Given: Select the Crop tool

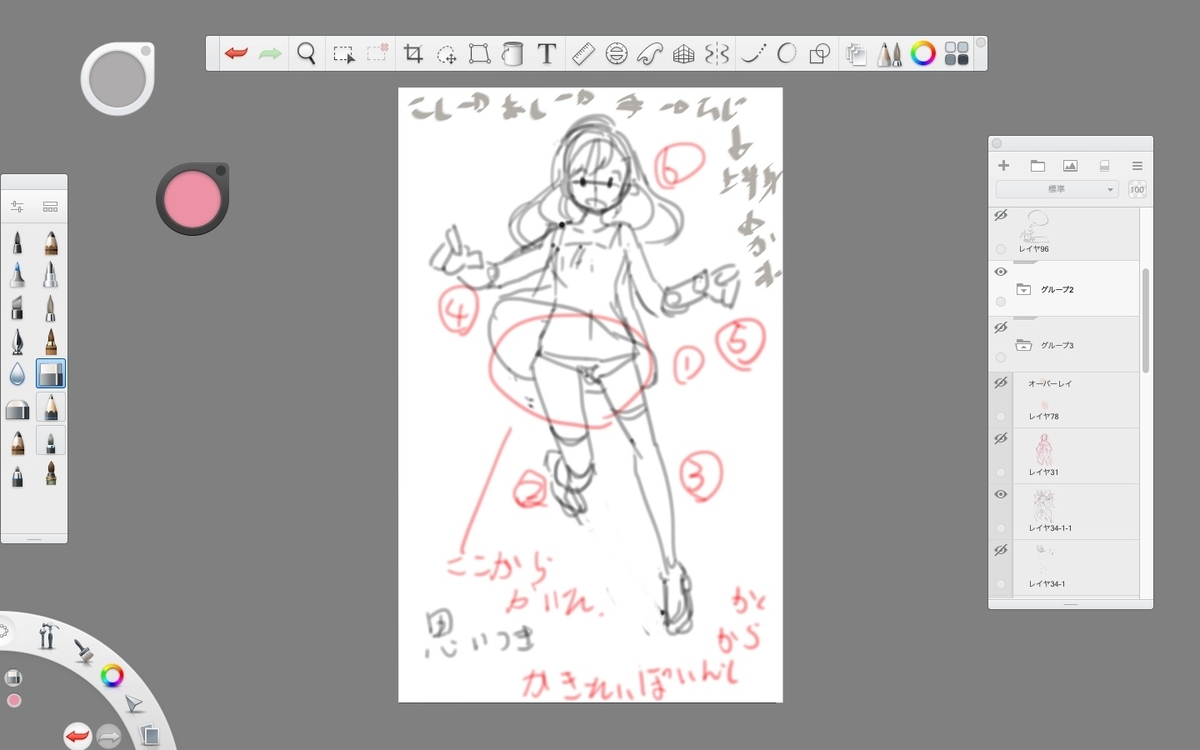Looking at the screenshot, I should pos(413,54).
